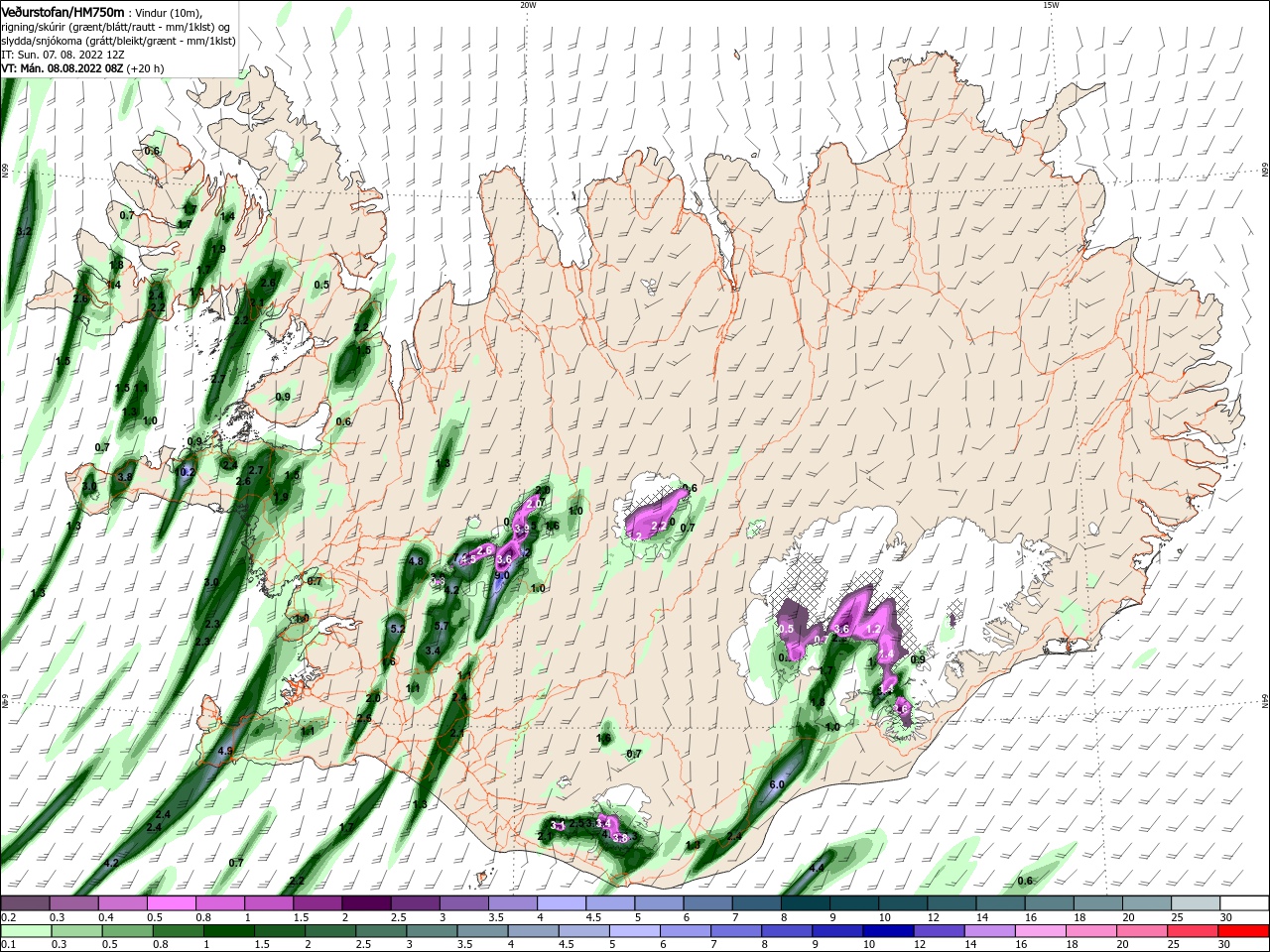Pick the light green 0.3–0.5 swatch in lower legend row
The image size is (1270, 952).
(x=75, y=931)
